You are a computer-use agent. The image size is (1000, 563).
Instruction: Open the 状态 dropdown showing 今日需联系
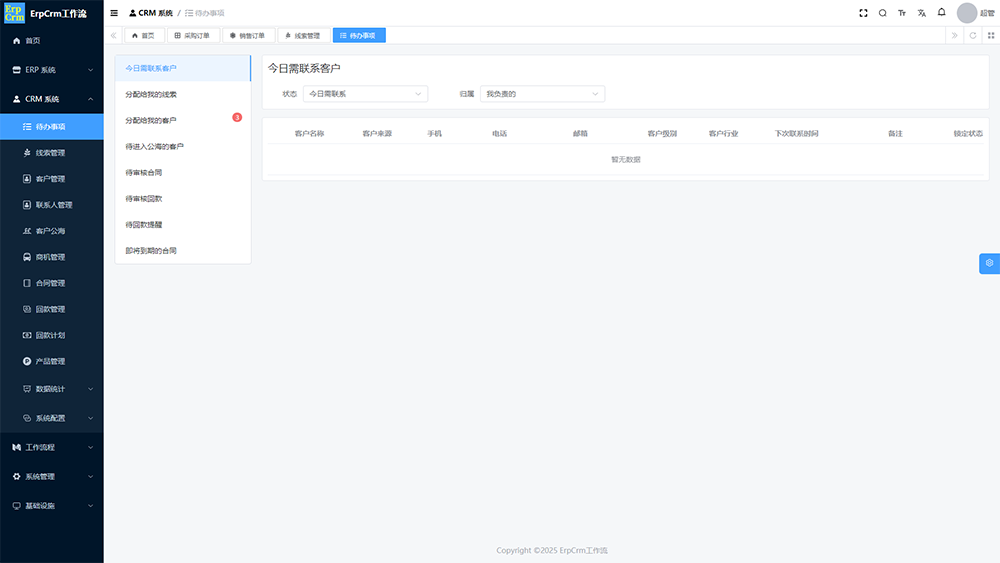point(365,94)
